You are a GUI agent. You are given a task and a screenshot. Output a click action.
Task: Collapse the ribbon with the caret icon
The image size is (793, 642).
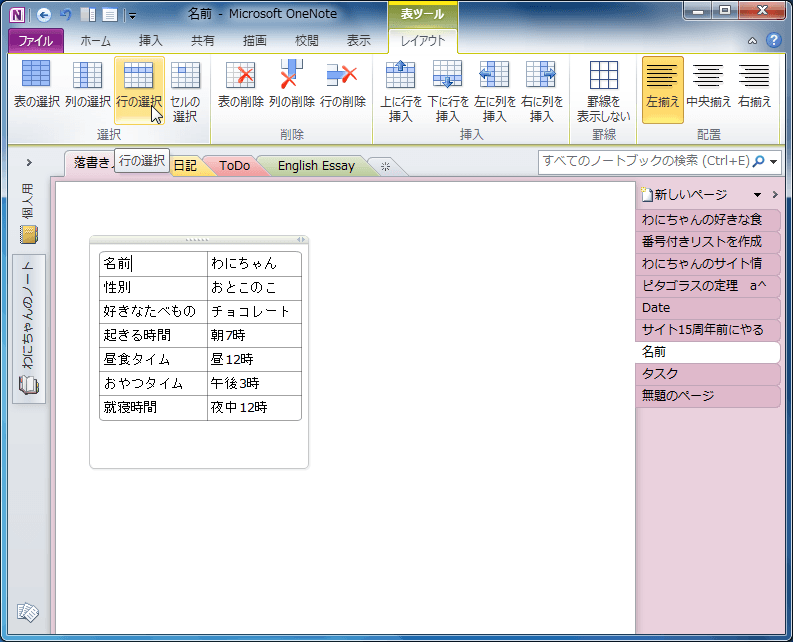(753, 41)
